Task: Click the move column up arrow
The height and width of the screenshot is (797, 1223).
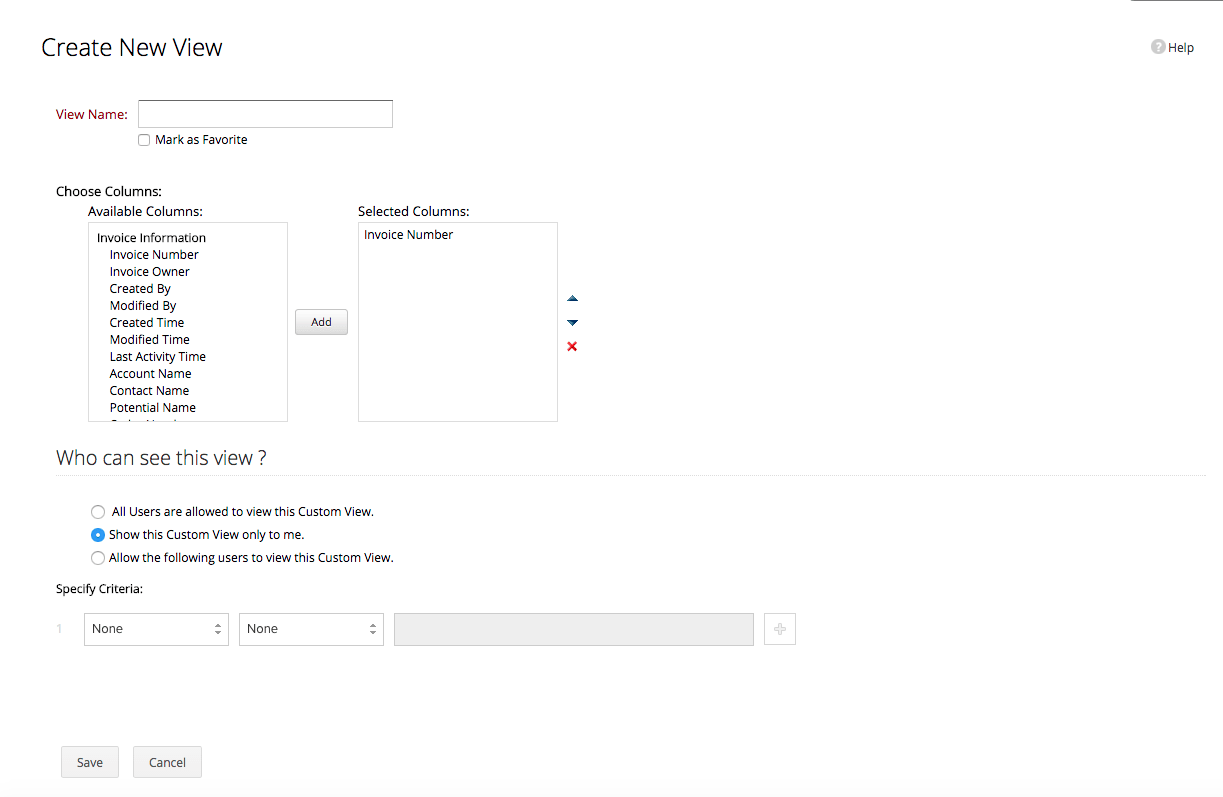Action: [x=572, y=299]
